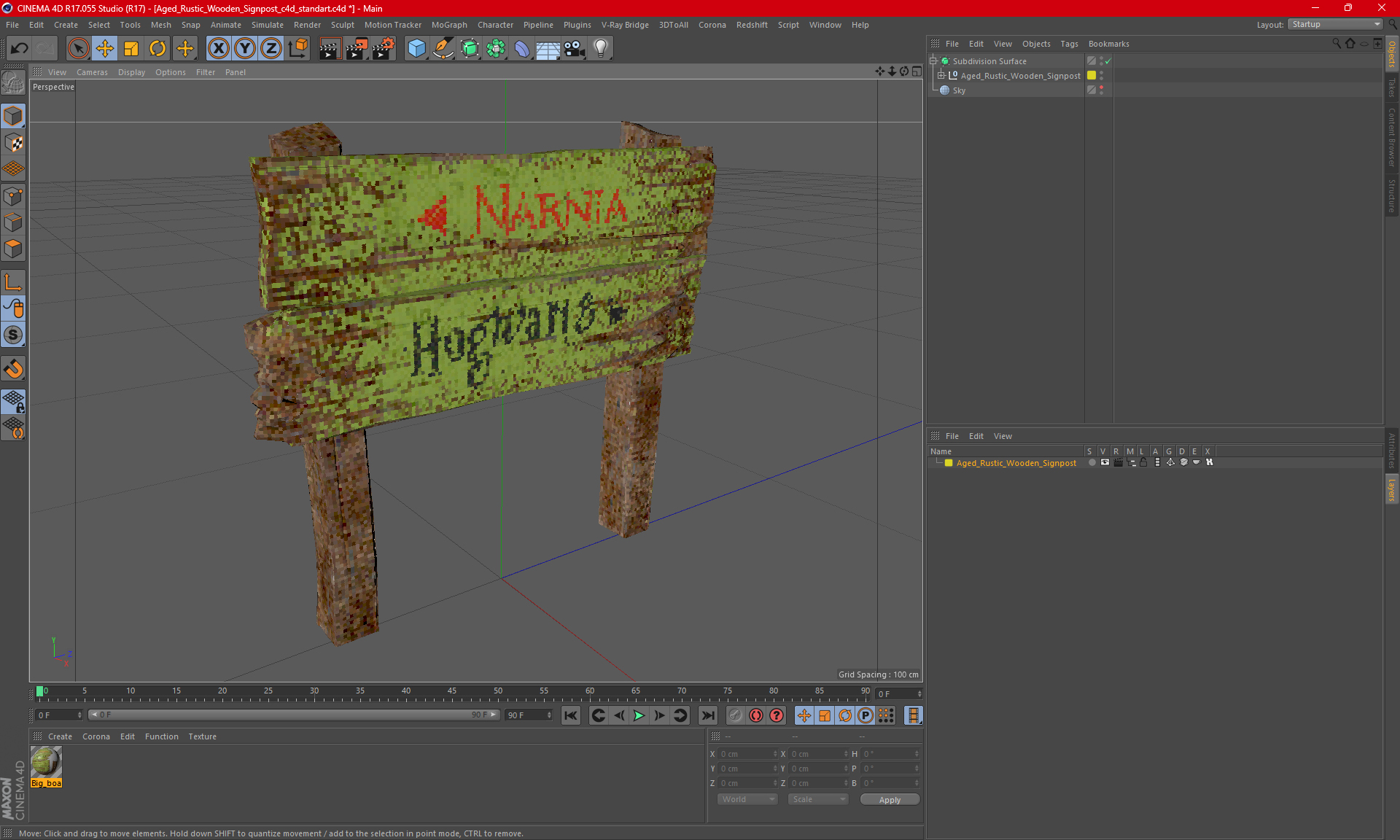
Task: Click the timeline preview range slider
Action: (x=294, y=715)
